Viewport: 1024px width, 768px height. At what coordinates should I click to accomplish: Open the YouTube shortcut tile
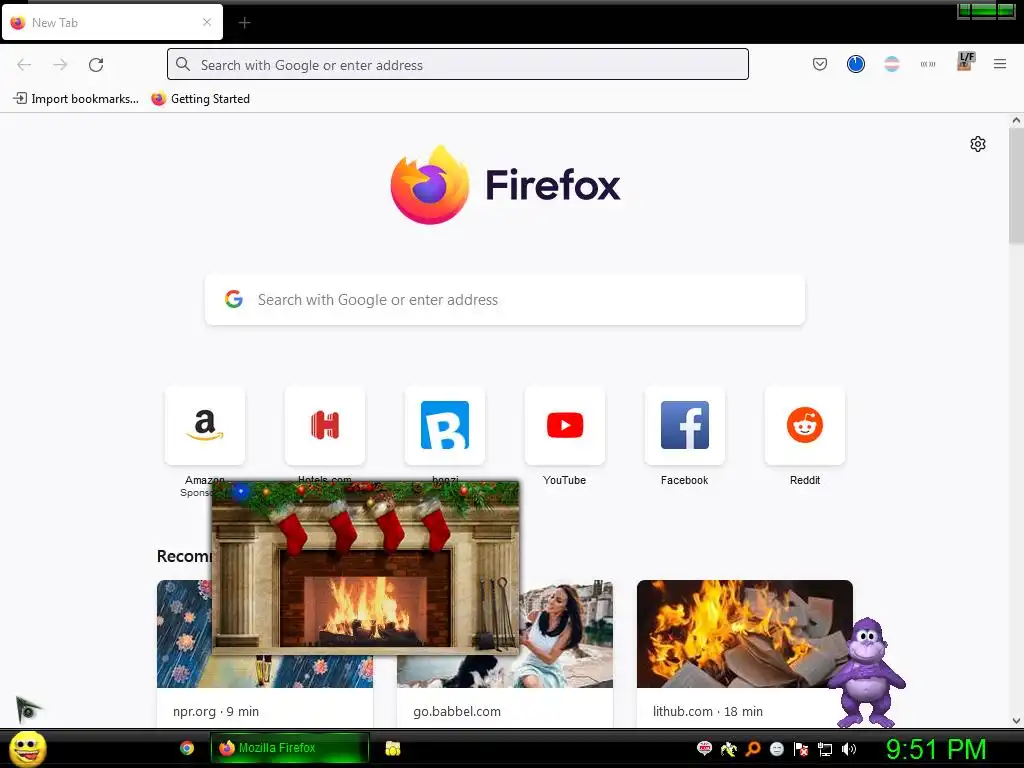pos(565,425)
